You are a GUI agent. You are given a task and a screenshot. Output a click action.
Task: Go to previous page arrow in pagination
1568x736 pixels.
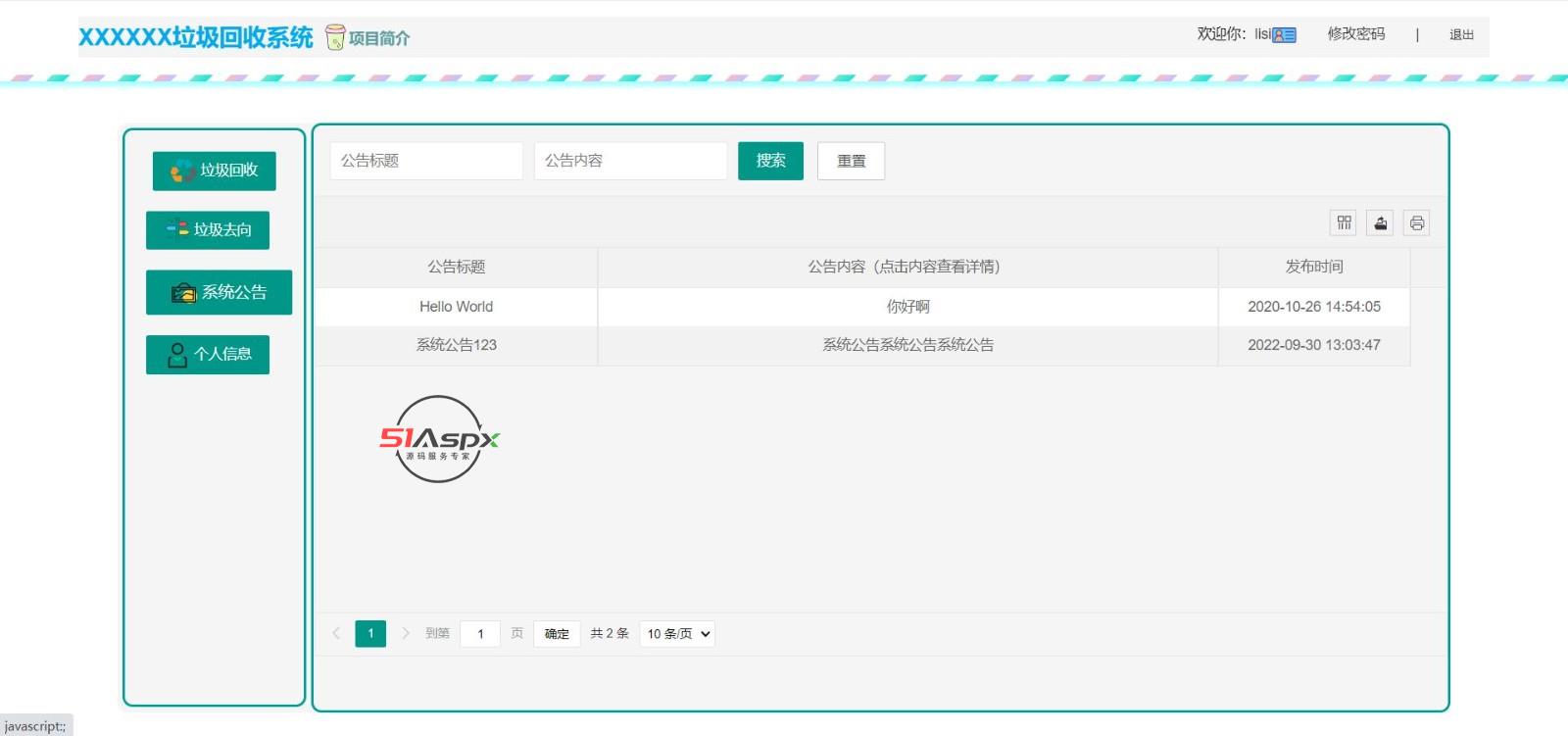click(336, 633)
